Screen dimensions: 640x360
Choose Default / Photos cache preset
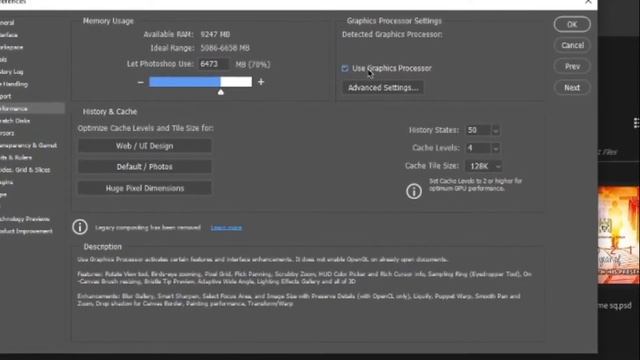[144, 167]
